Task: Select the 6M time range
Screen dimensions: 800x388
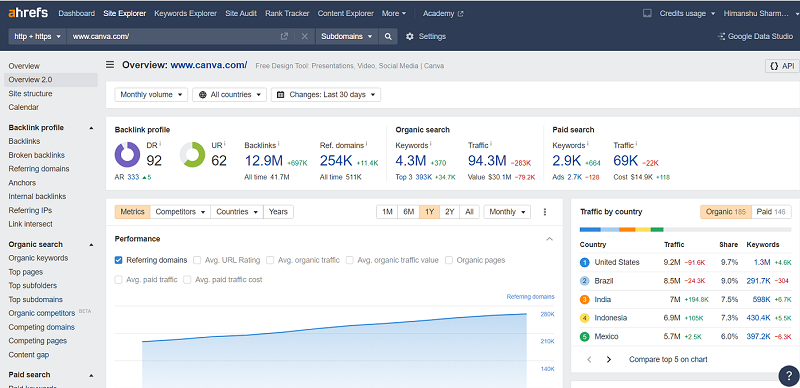Action: pos(409,212)
